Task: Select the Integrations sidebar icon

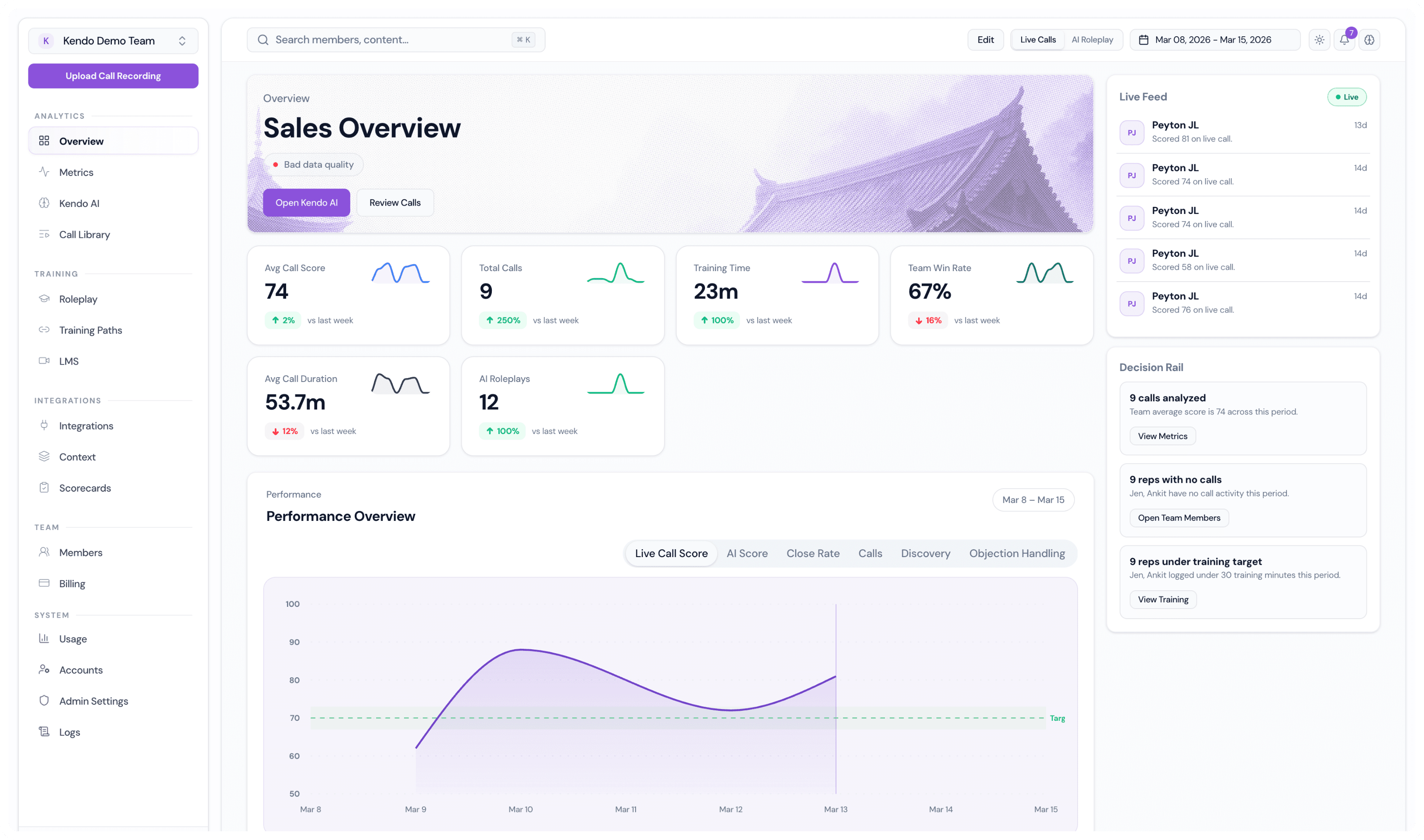Action: [x=44, y=426]
